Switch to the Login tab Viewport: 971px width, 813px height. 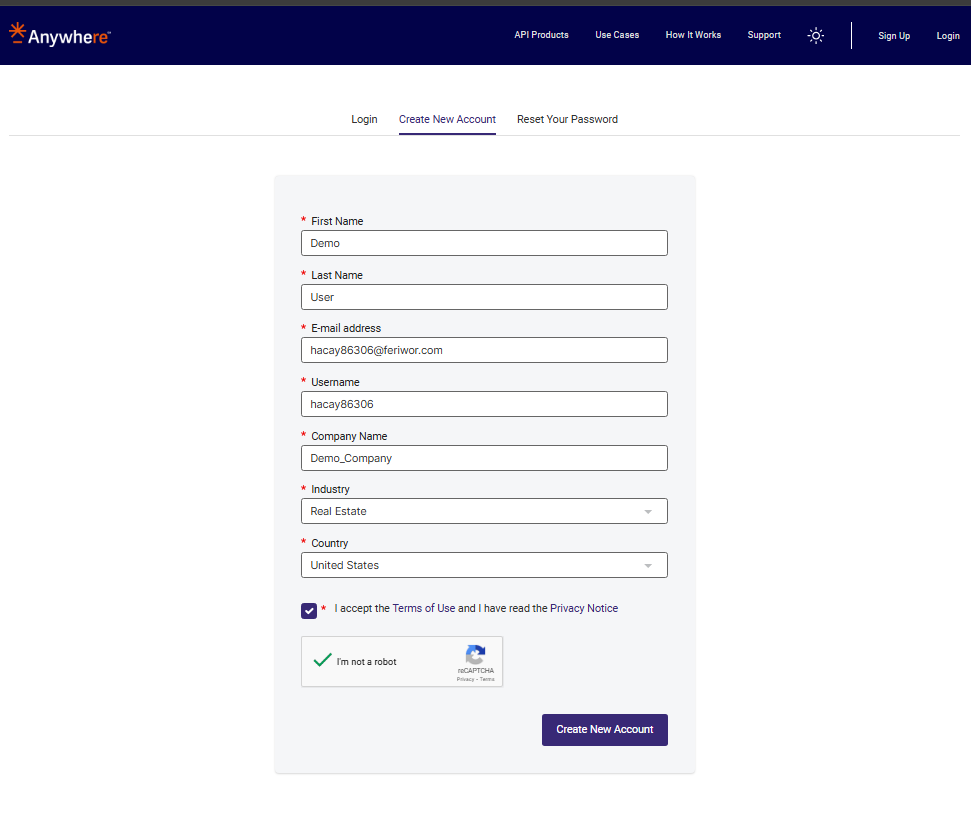364,119
